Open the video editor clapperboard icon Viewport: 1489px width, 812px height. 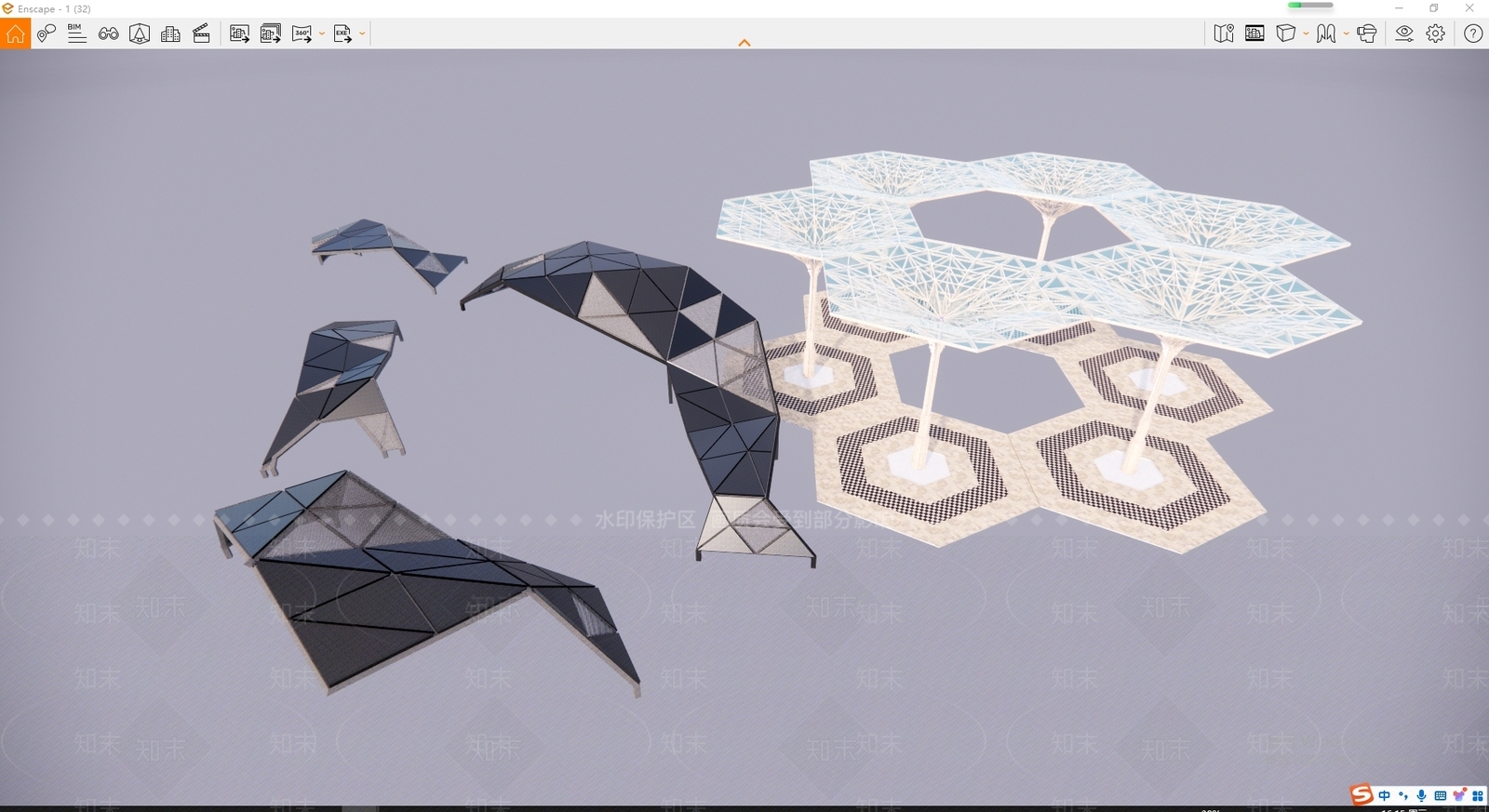201,34
